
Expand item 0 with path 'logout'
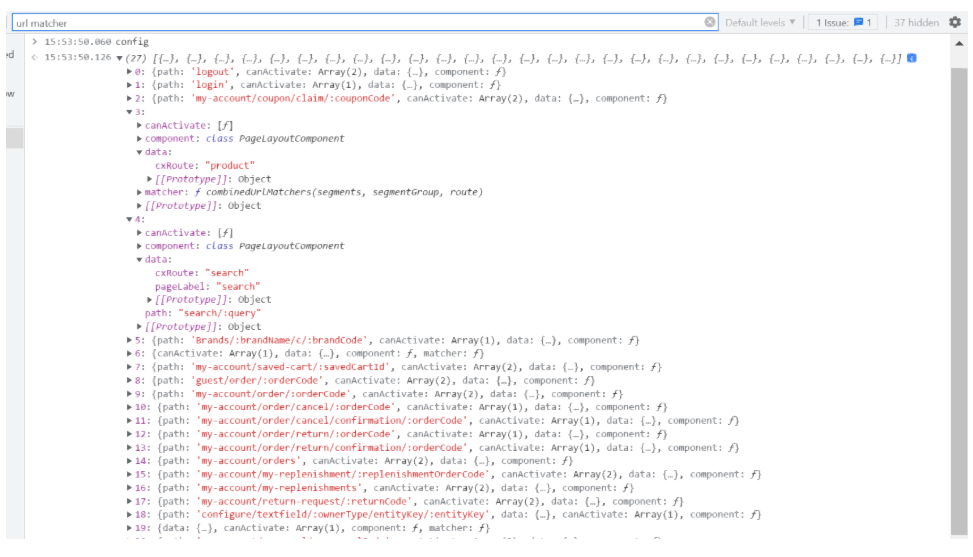[x=129, y=72]
